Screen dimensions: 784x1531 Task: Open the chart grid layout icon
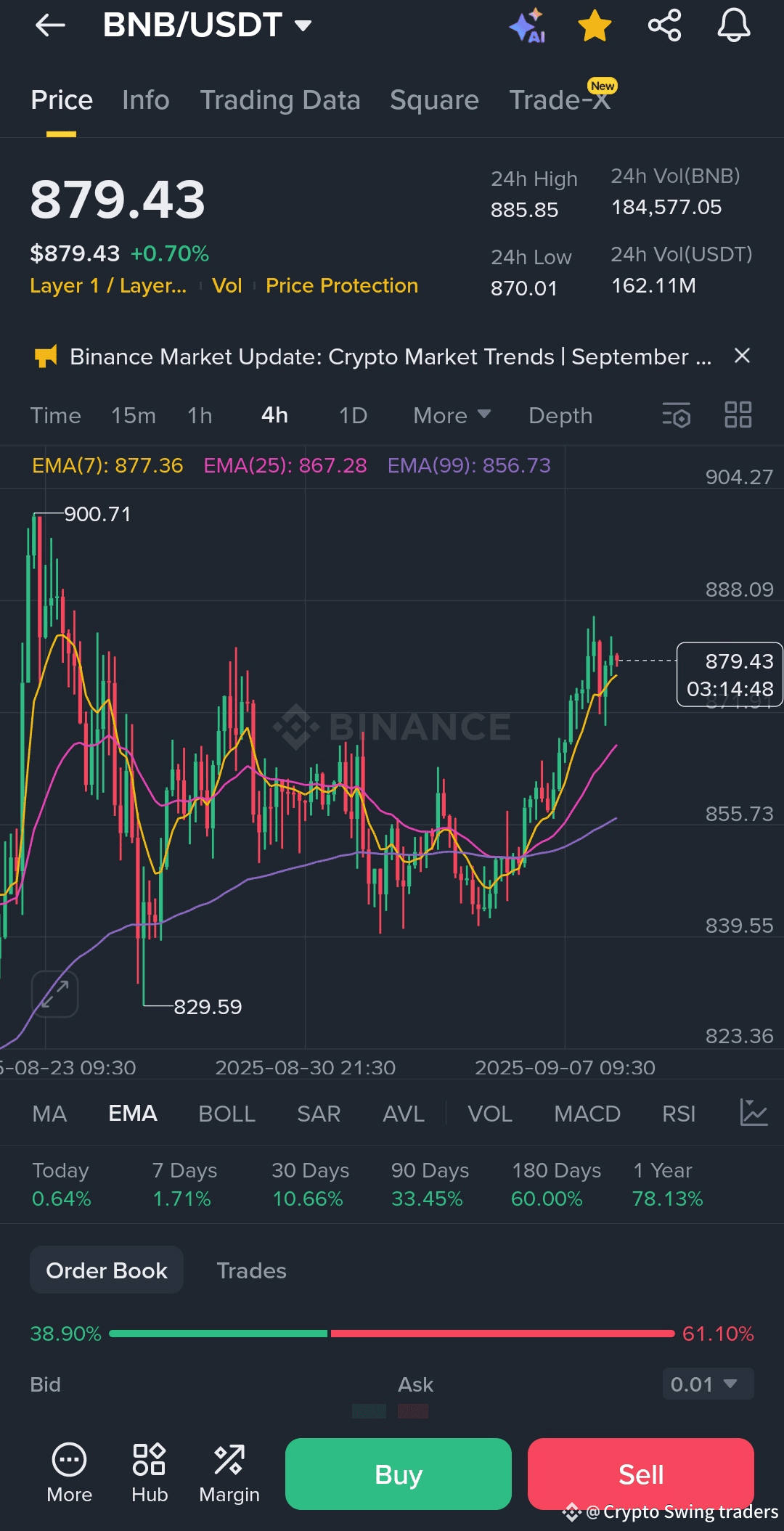tap(738, 415)
